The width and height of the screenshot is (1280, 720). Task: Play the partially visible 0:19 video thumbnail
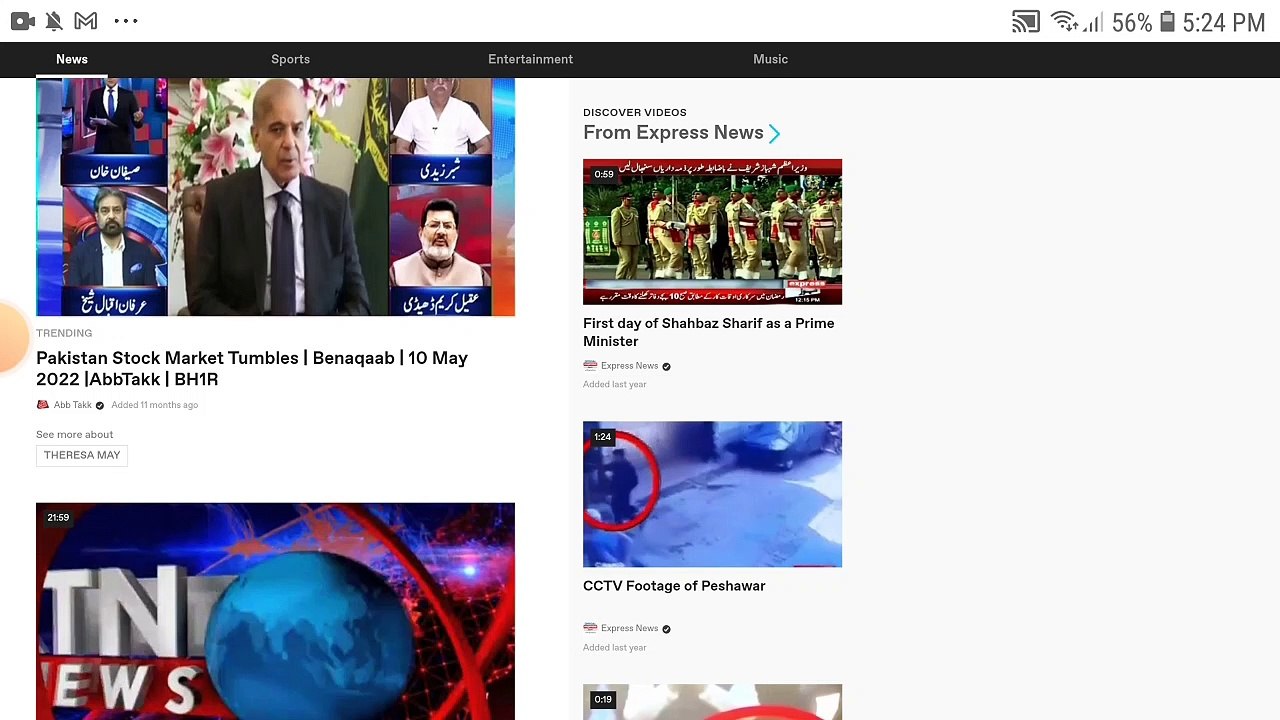(x=712, y=702)
